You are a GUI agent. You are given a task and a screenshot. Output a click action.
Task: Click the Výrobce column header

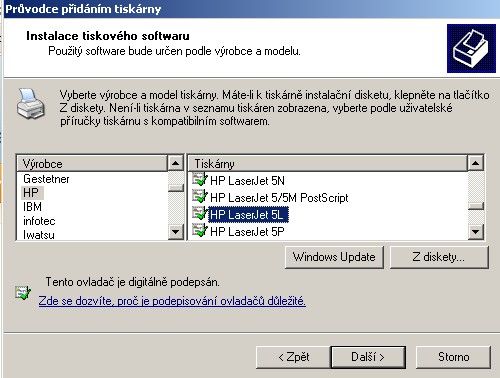(92, 163)
